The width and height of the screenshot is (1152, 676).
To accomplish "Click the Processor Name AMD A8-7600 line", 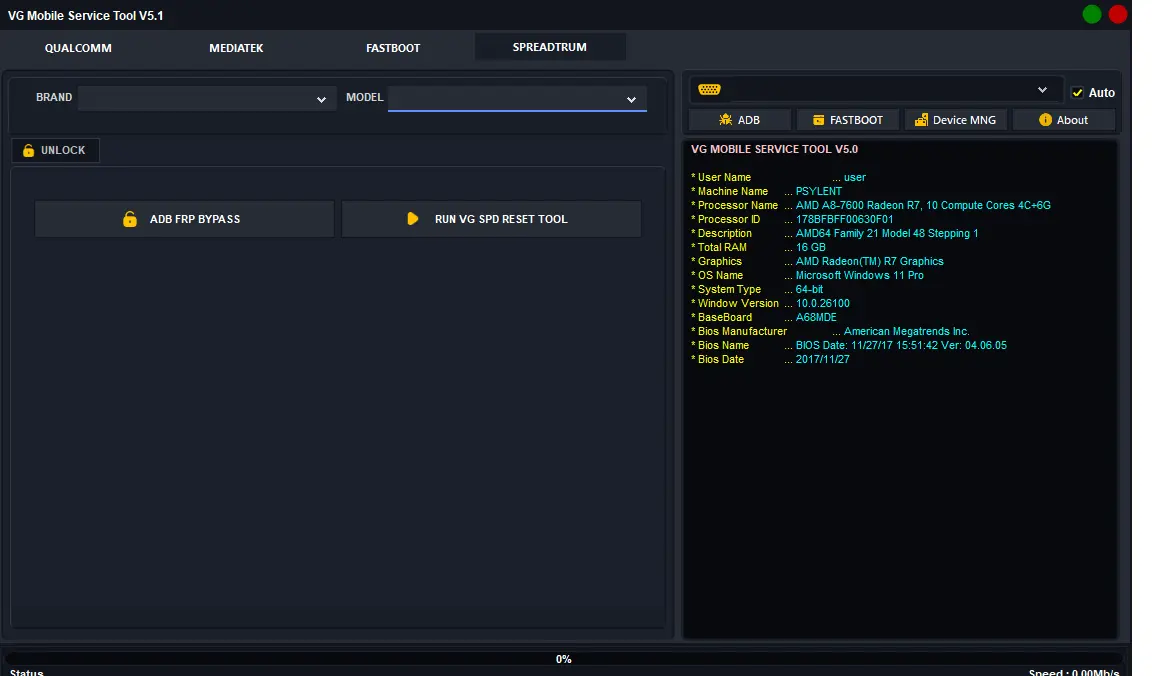I will click(871, 205).
